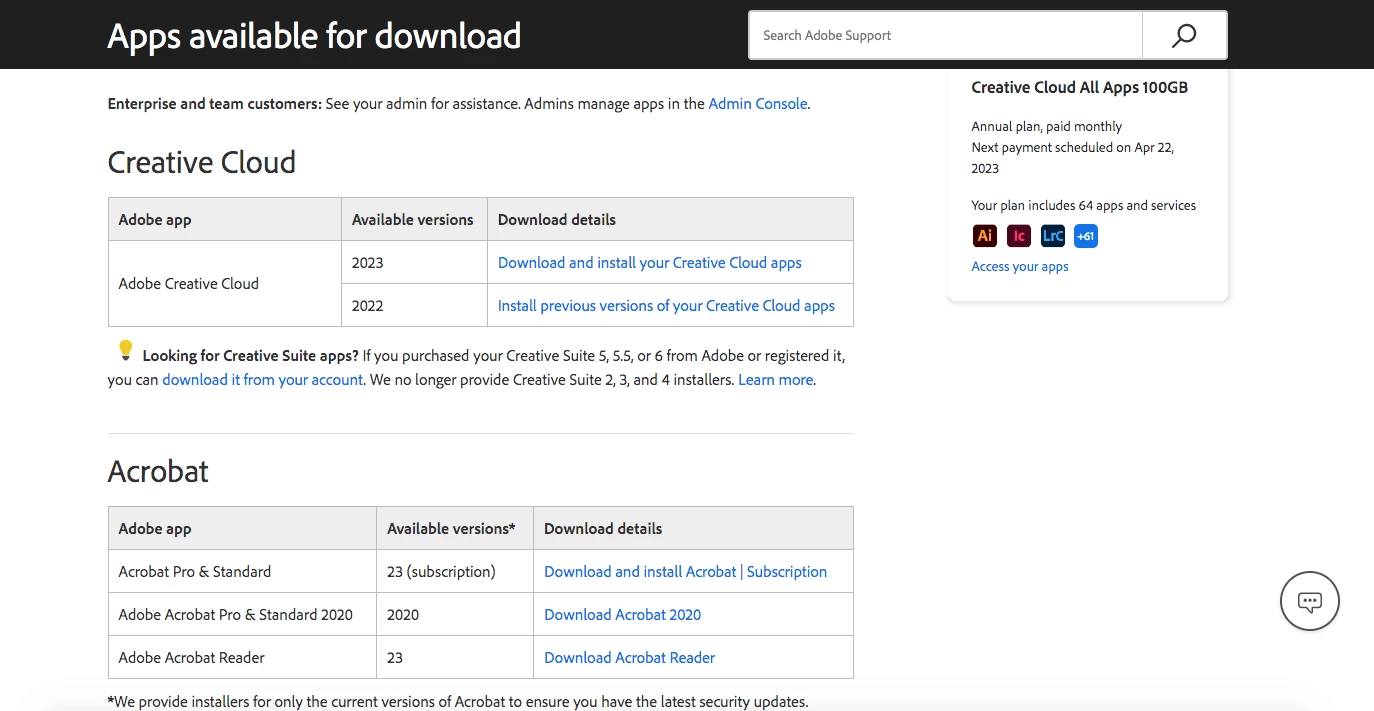The width and height of the screenshot is (1374, 711).
Task: Click the search magnifier icon button
Action: click(x=1184, y=35)
